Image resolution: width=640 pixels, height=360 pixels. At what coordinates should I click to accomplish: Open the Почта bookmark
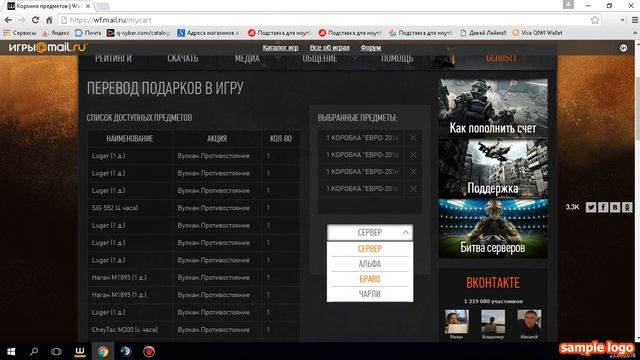point(88,33)
